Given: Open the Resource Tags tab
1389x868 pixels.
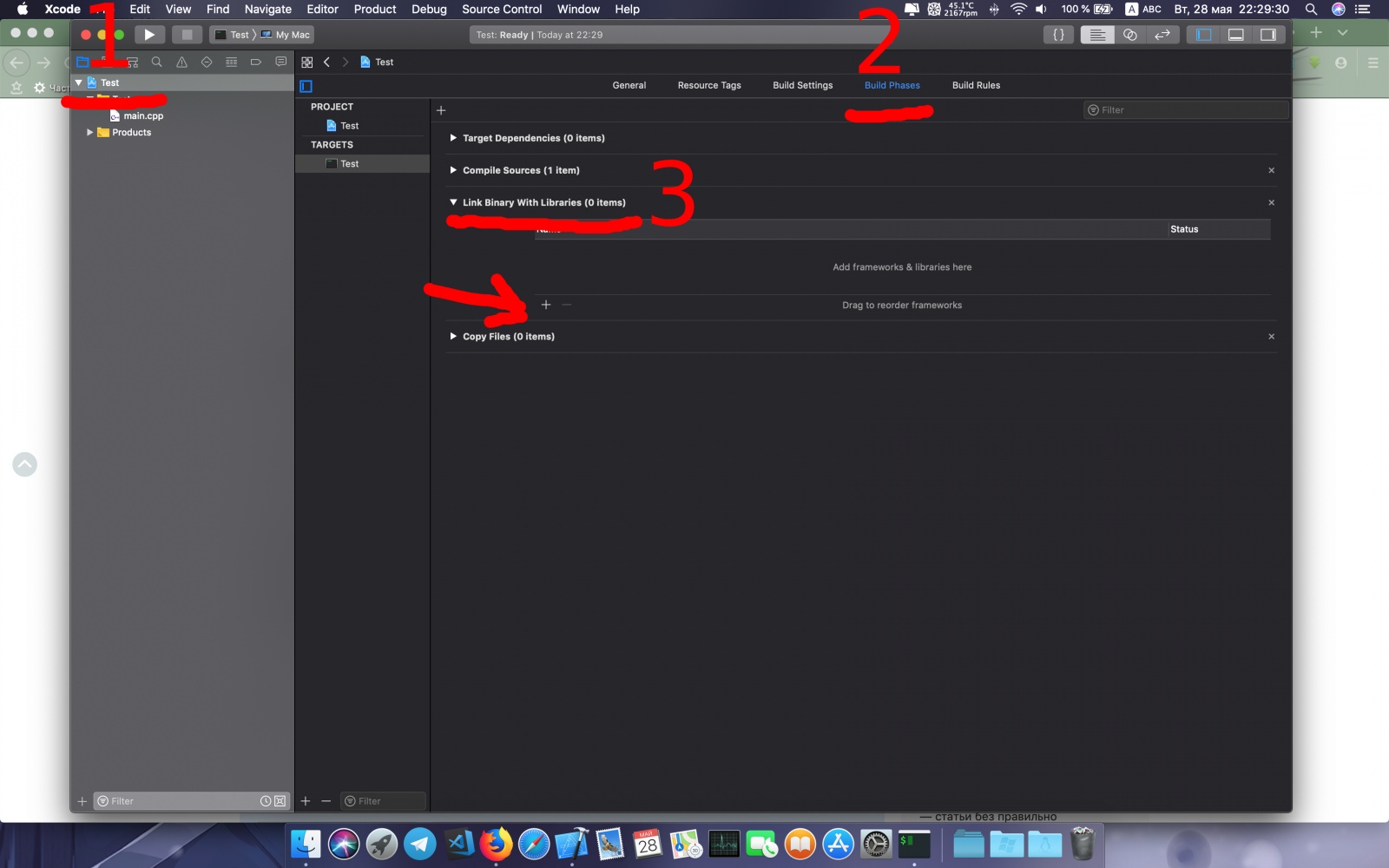Looking at the screenshot, I should point(709,86).
